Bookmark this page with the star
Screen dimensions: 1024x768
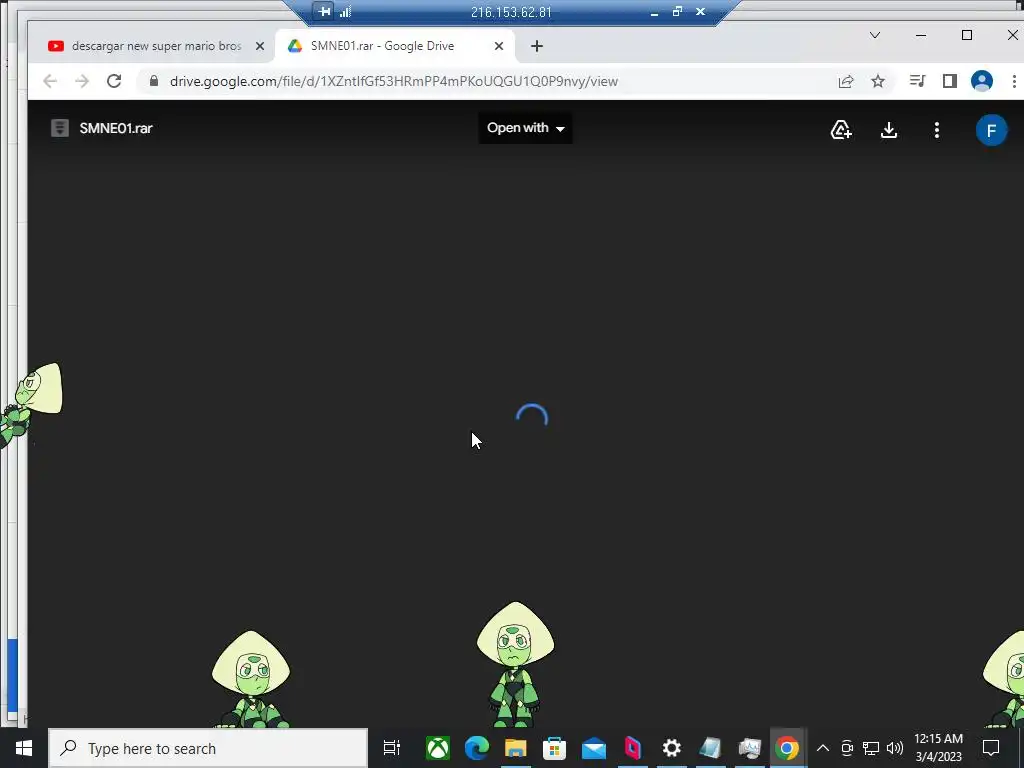click(x=878, y=81)
